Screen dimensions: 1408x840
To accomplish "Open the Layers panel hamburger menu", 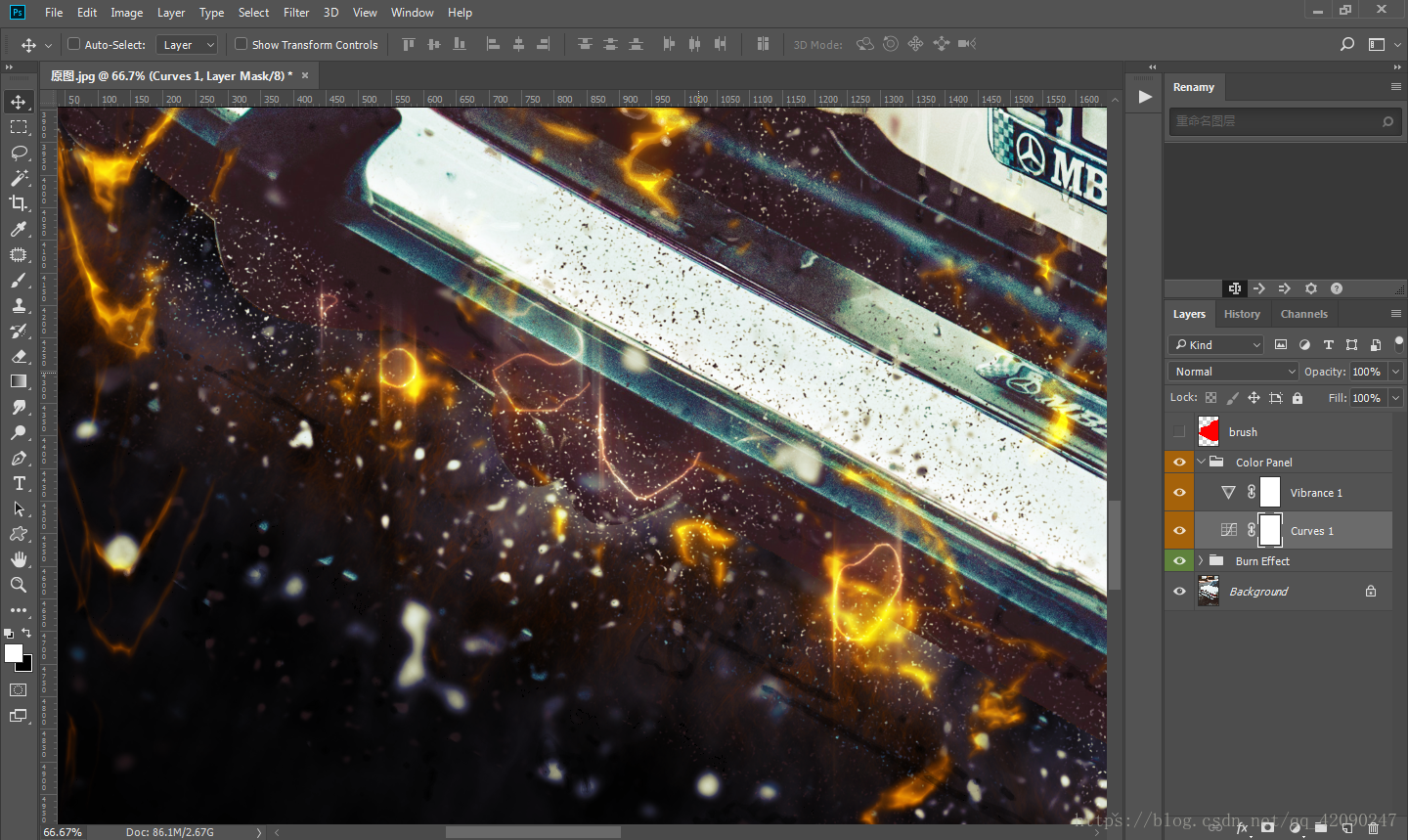I will pyautogui.click(x=1395, y=314).
